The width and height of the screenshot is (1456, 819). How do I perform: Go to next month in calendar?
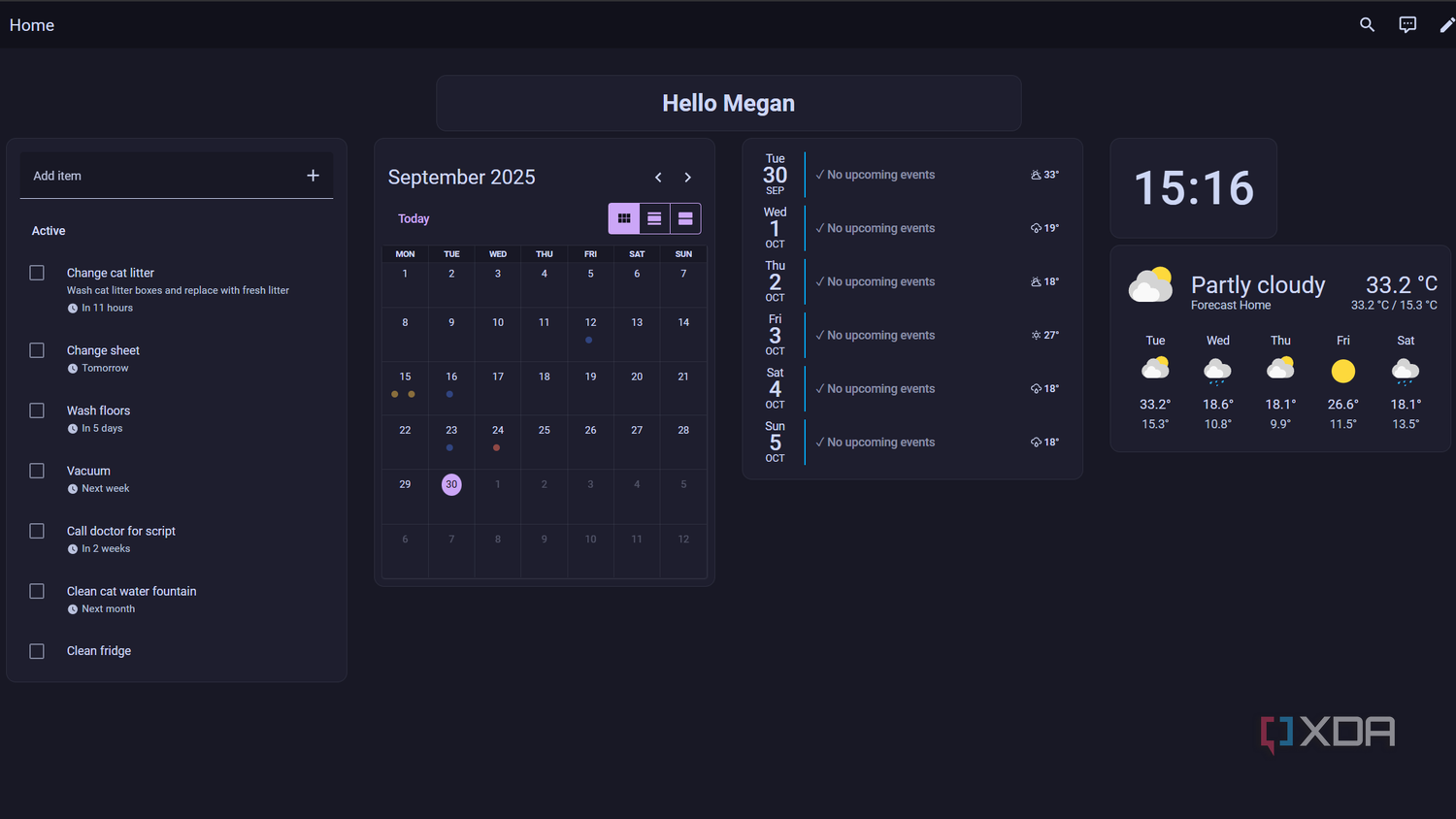click(687, 178)
